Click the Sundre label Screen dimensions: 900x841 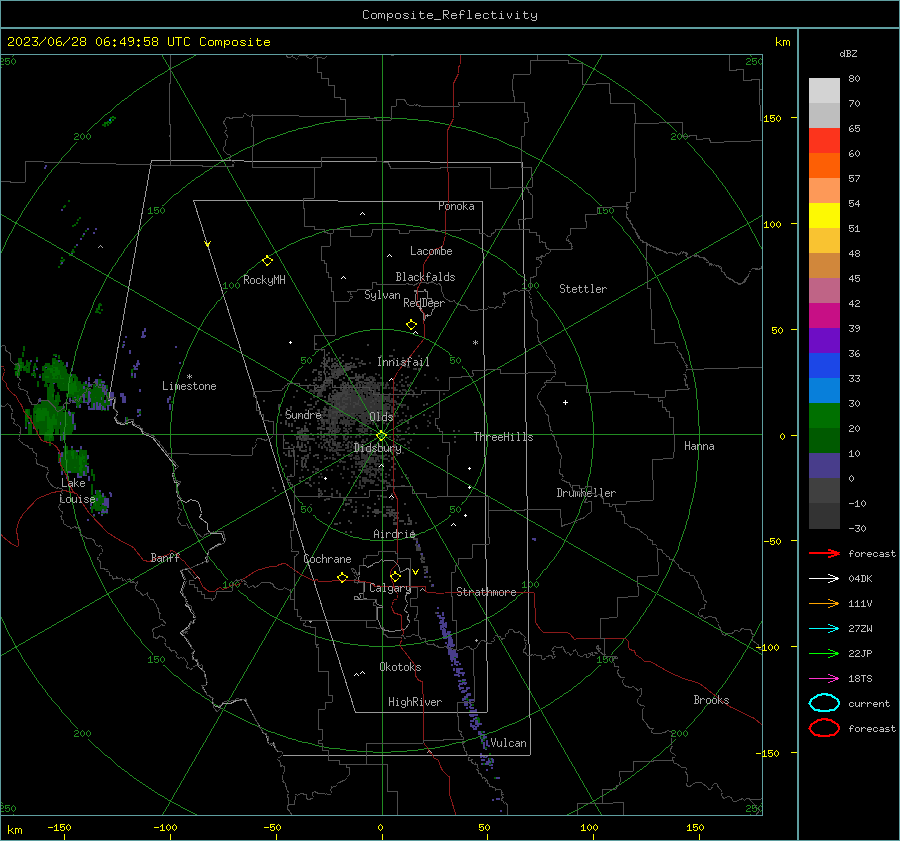(303, 414)
